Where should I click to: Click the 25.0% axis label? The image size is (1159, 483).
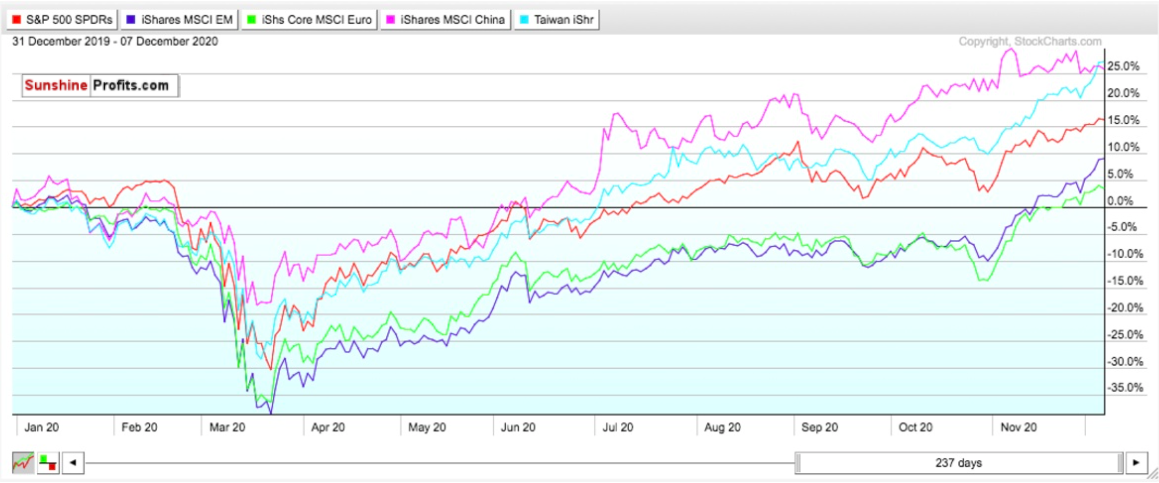1122,67
